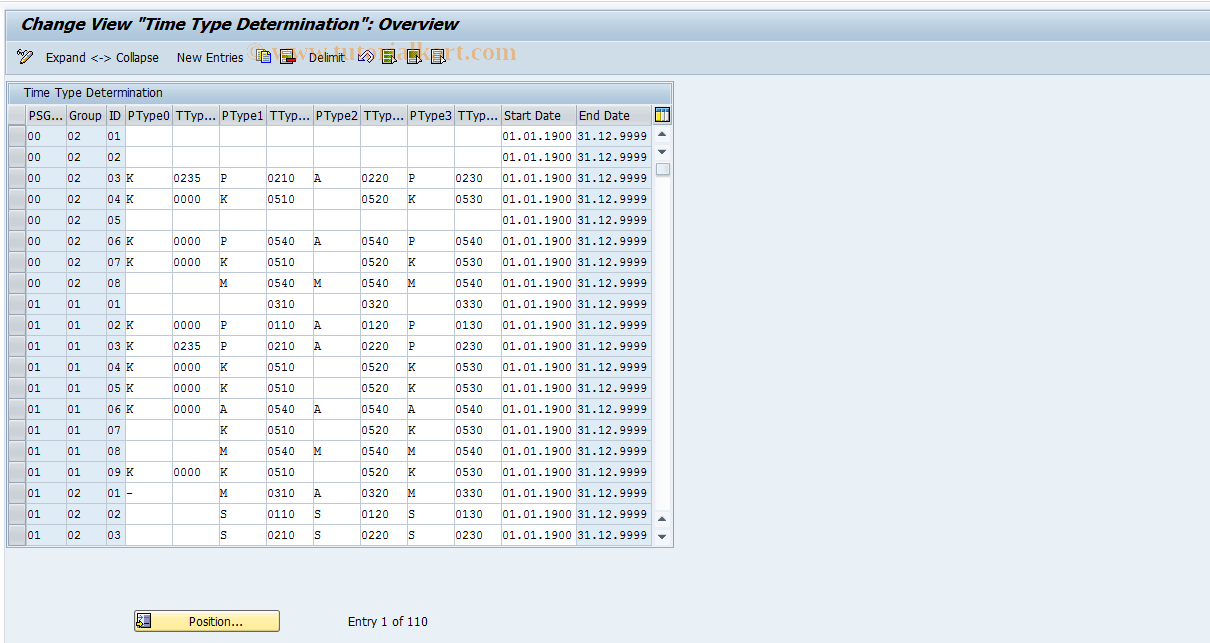Select row selector for entry 00 02 03
The height and width of the screenshot is (643, 1210).
pos(16,178)
